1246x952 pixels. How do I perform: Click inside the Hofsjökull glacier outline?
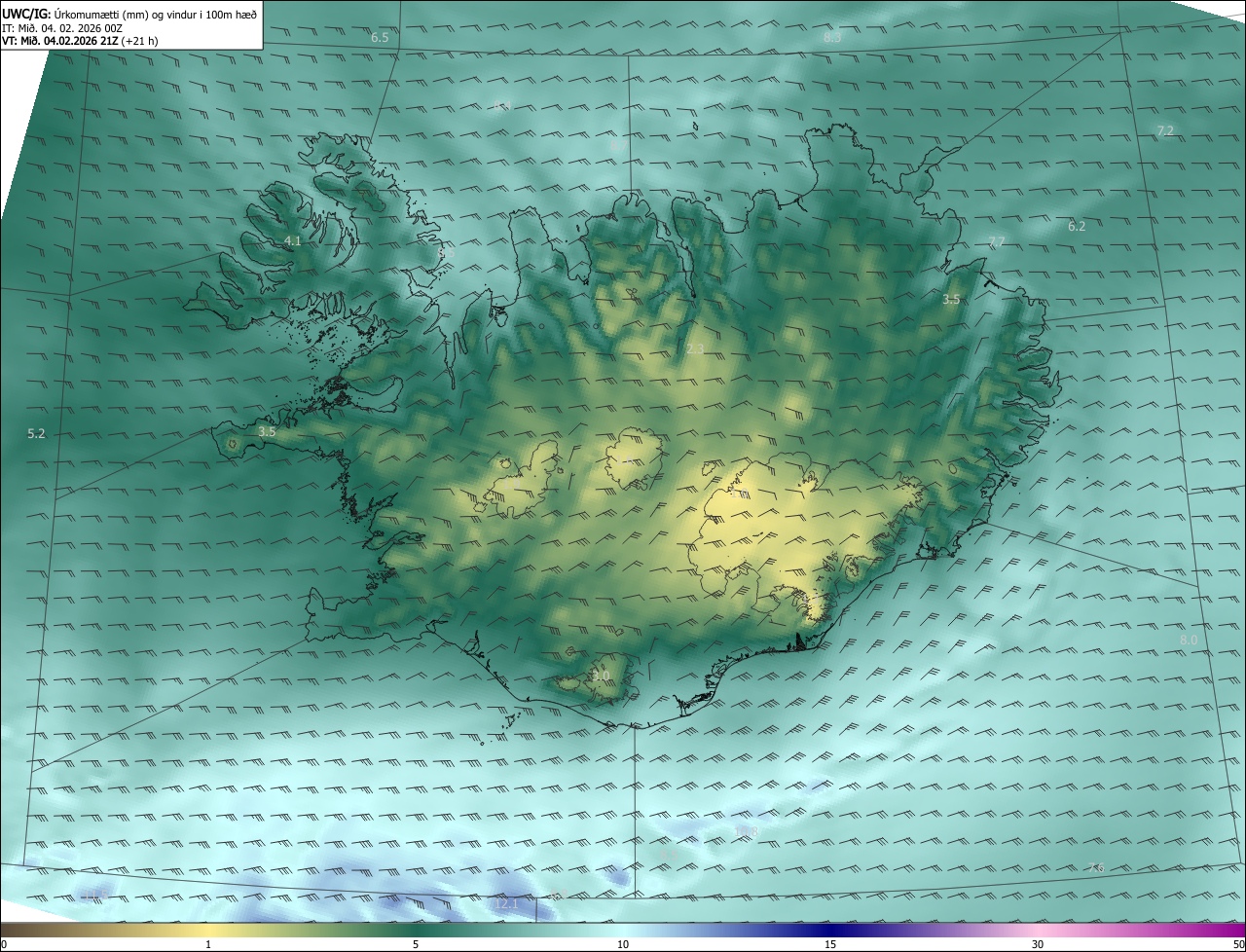pyautogui.click(x=635, y=458)
